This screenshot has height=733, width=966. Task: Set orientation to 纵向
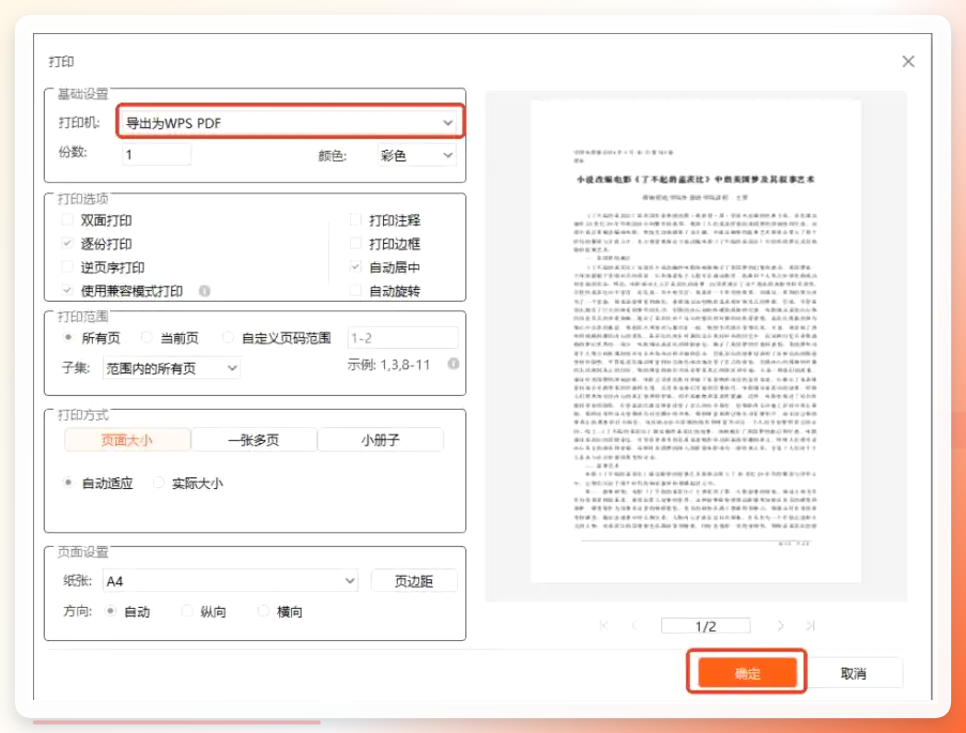pyautogui.click(x=187, y=611)
